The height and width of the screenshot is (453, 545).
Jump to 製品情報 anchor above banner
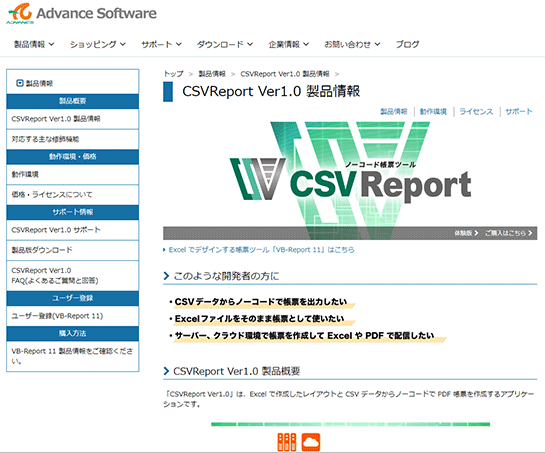393,111
